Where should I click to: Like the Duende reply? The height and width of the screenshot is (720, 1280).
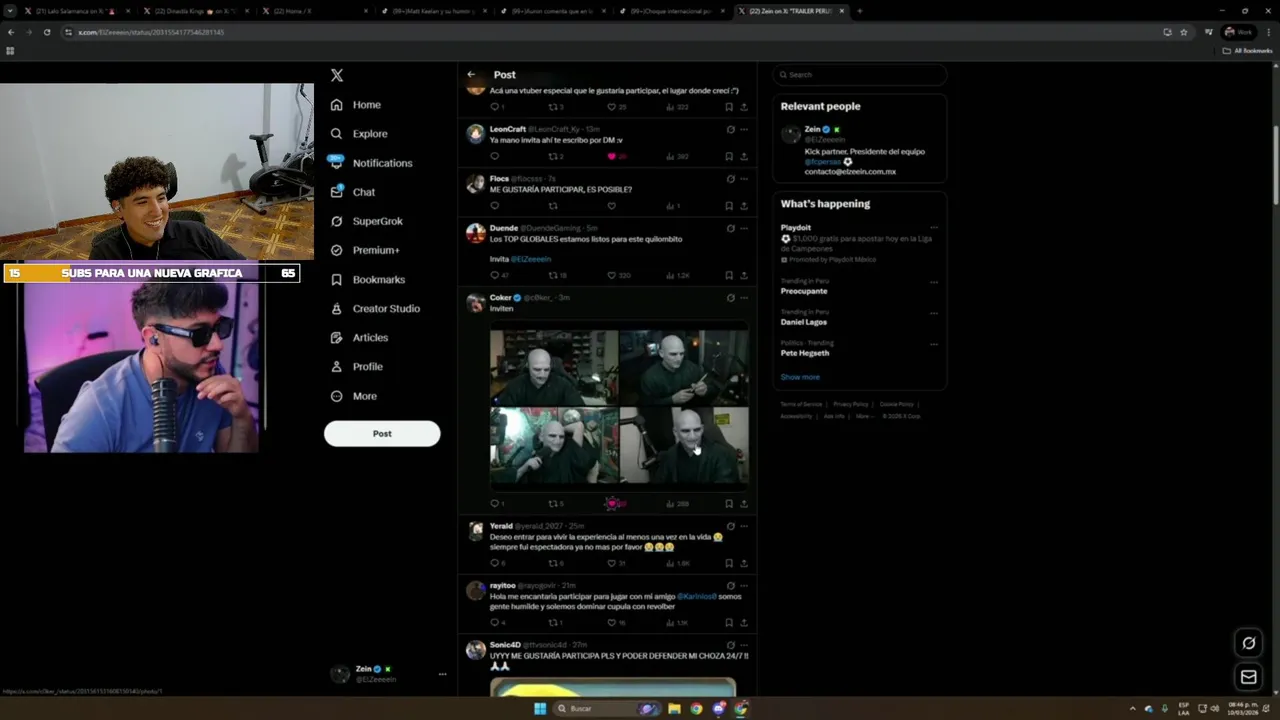612,275
